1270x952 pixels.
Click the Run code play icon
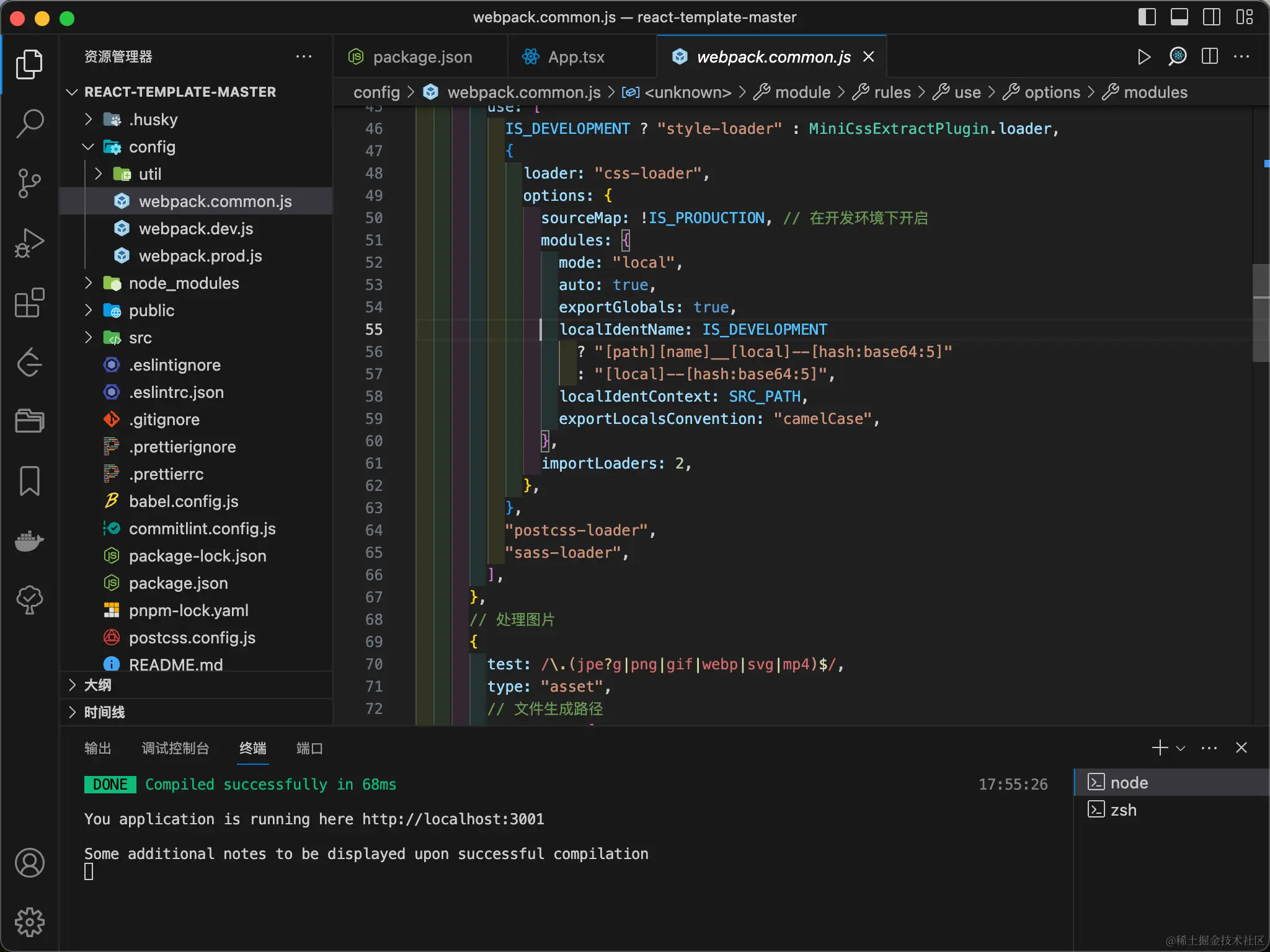pyautogui.click(x=1144, y=57)
